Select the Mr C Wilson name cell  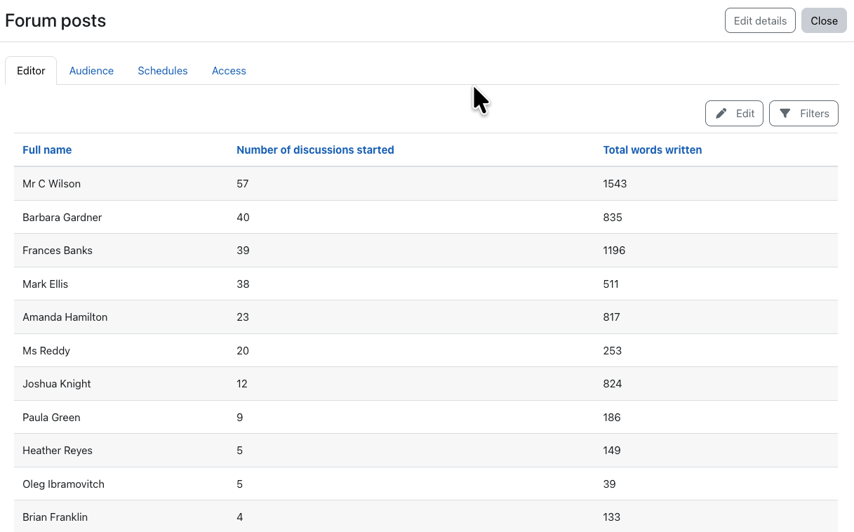click(x=51, y=184)
